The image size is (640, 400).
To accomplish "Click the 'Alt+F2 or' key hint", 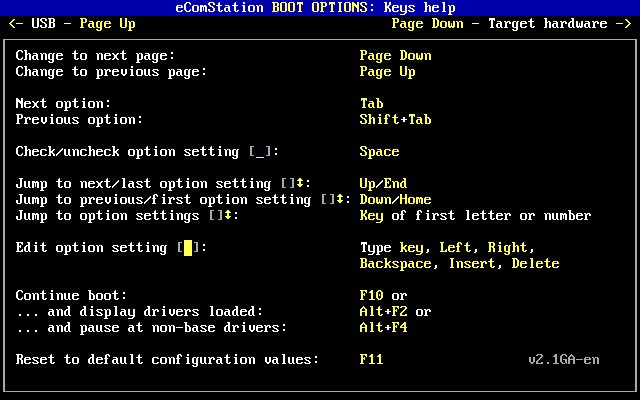I will pyautogui.click(x=395, y=311).
